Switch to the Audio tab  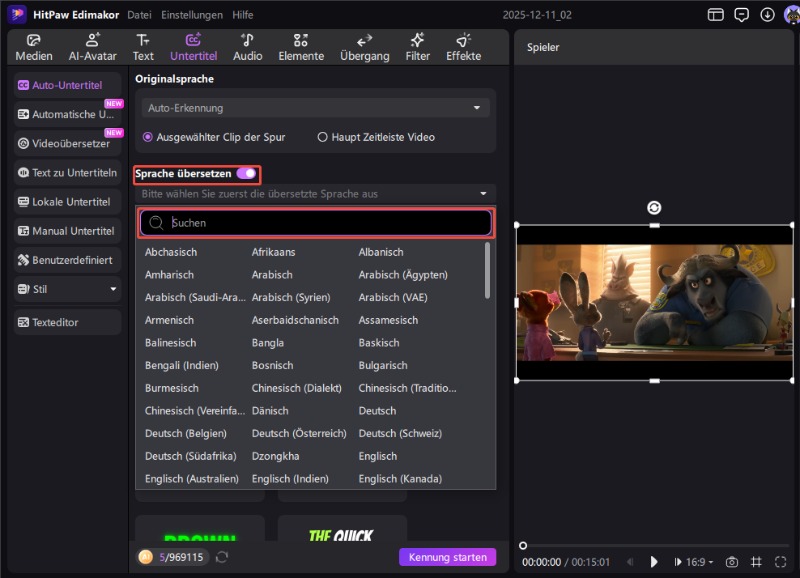247,47
